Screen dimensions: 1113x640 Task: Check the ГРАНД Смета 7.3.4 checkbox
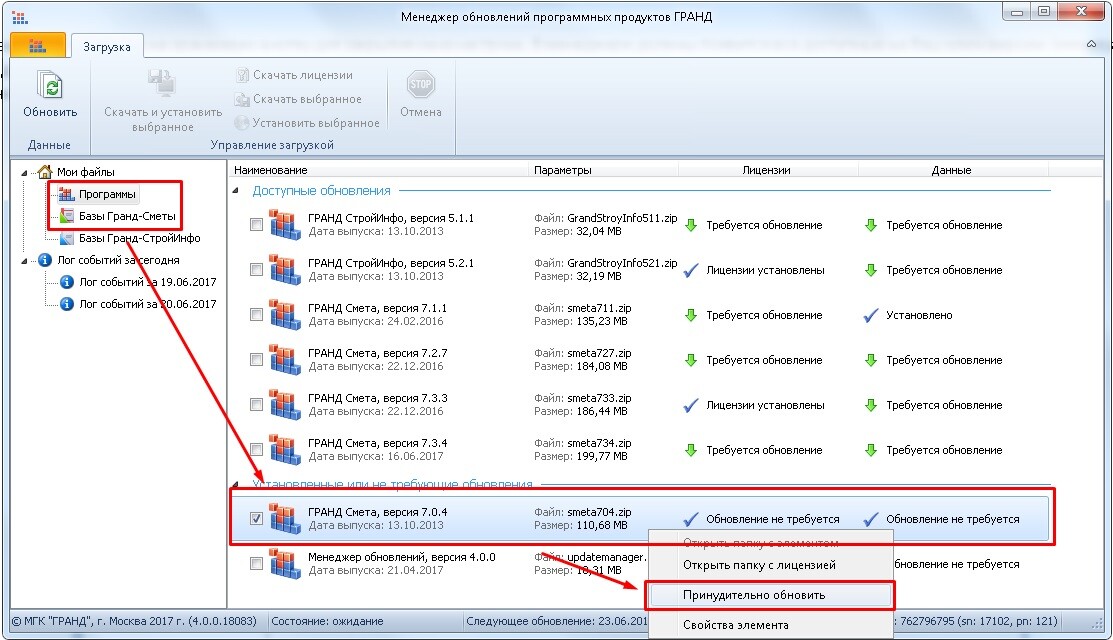click(x=256, y=450)
